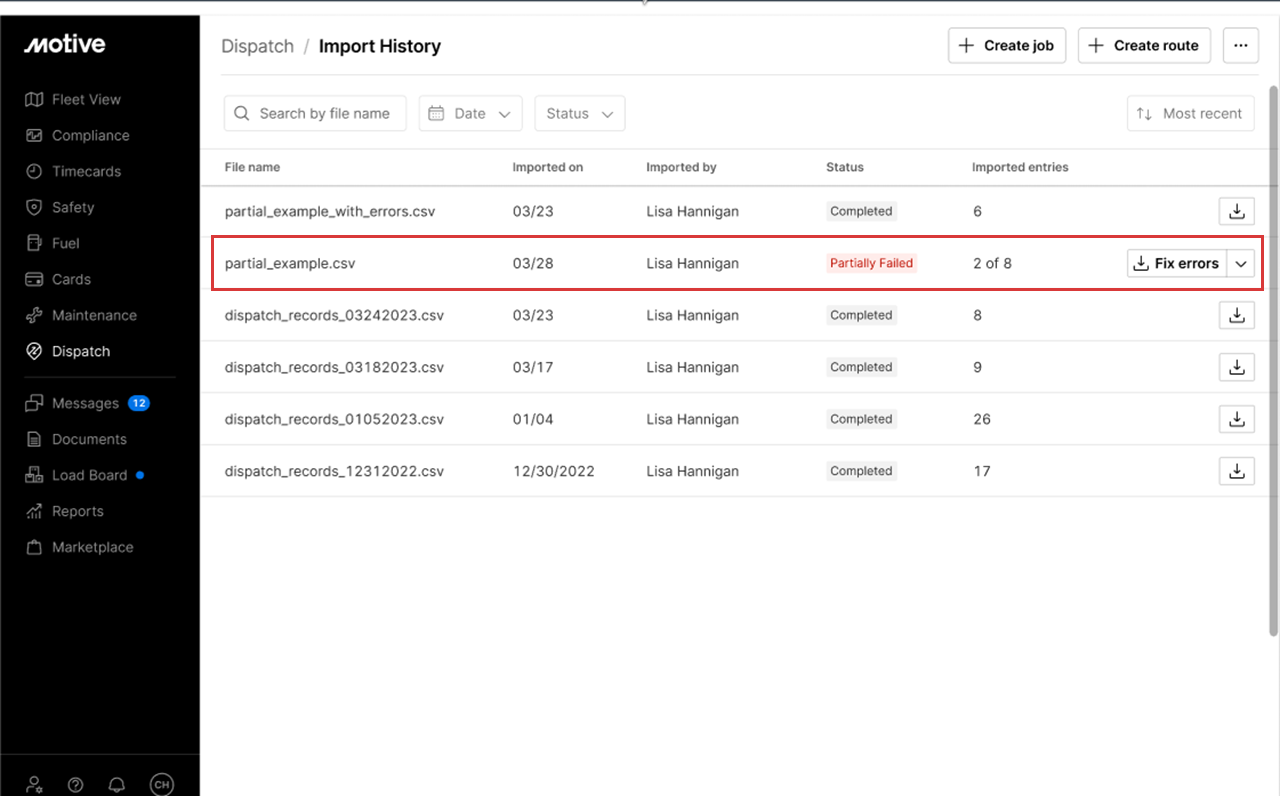Go to Fleet View in sidebar
Image resolution: width=1280 pixels, height=796 pixels.
coord(86,100)
